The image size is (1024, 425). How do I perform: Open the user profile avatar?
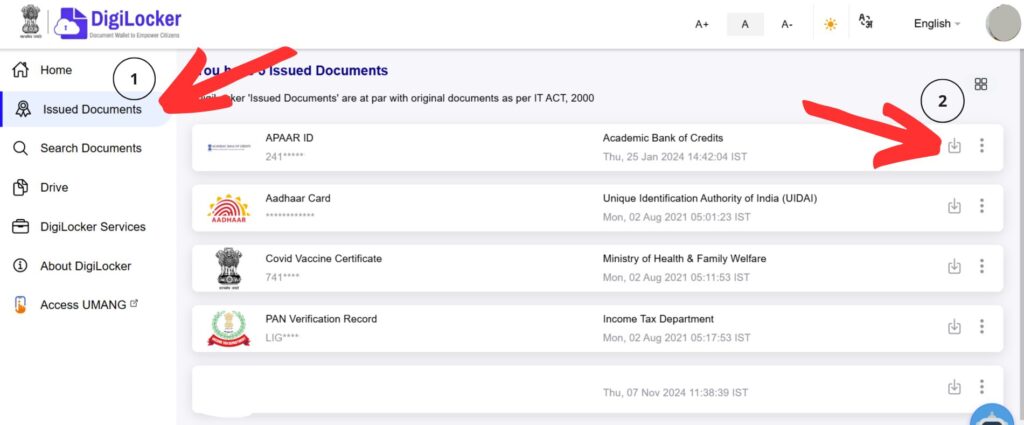(1003, 23)
